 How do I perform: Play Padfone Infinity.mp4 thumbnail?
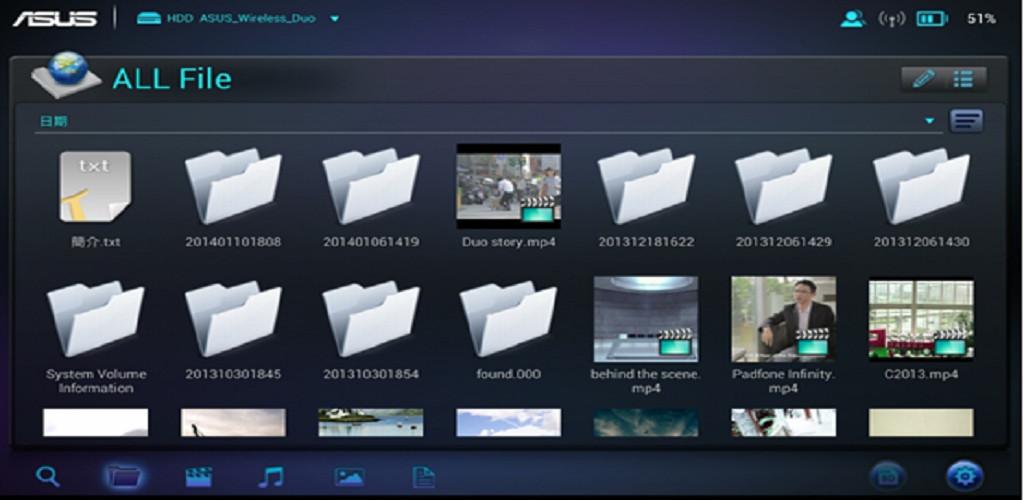point(784,319)
